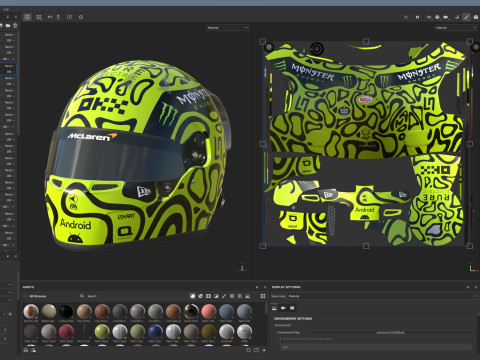Click the pause rendering icon in toolbar
This screenshot has width=480, height=360.
point(417,17)
